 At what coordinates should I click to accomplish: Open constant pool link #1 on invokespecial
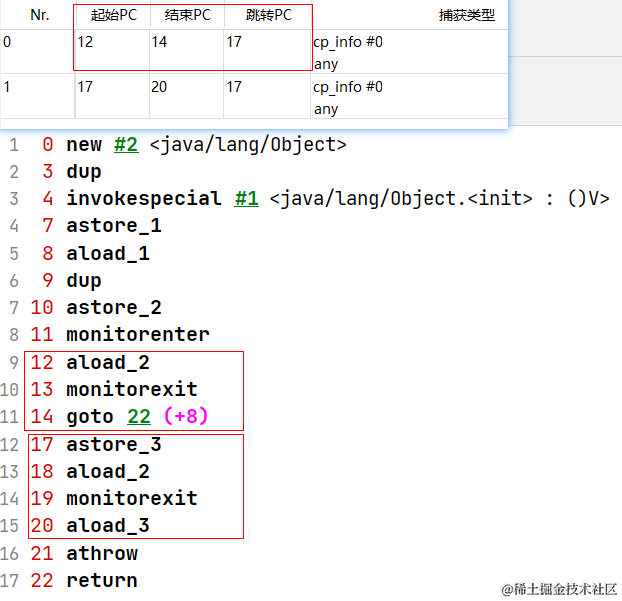click(247, 198)
